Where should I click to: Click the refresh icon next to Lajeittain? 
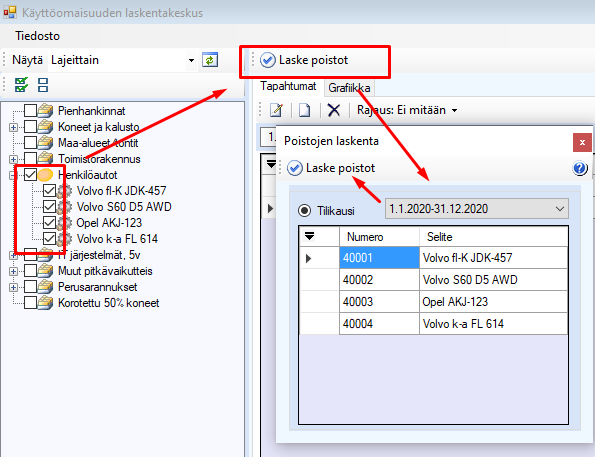[x=210, y=60]
